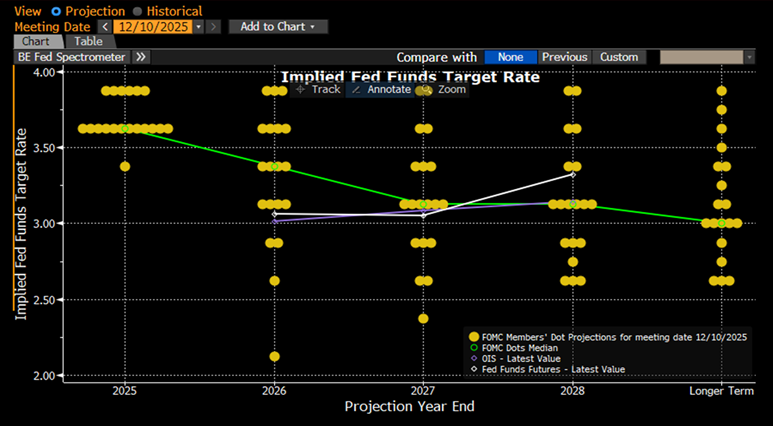Open the meeting date dropdown arrow
Image resolution: width=773 pixels, height=426 pixels.
[x=198, y=26]
